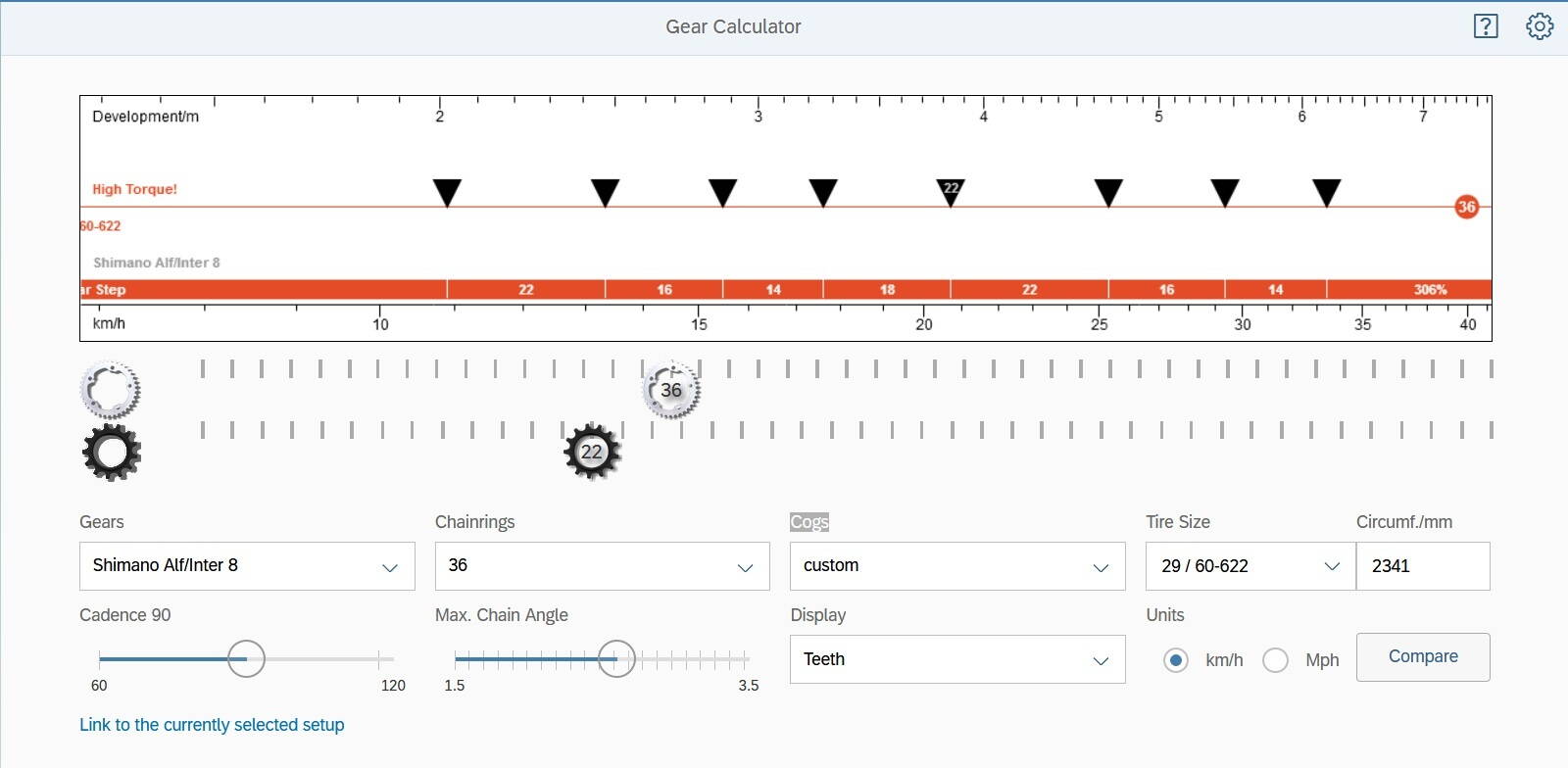Click the gear triangle marker labeled 22
1568x768 pixels.
click(951, 192)
